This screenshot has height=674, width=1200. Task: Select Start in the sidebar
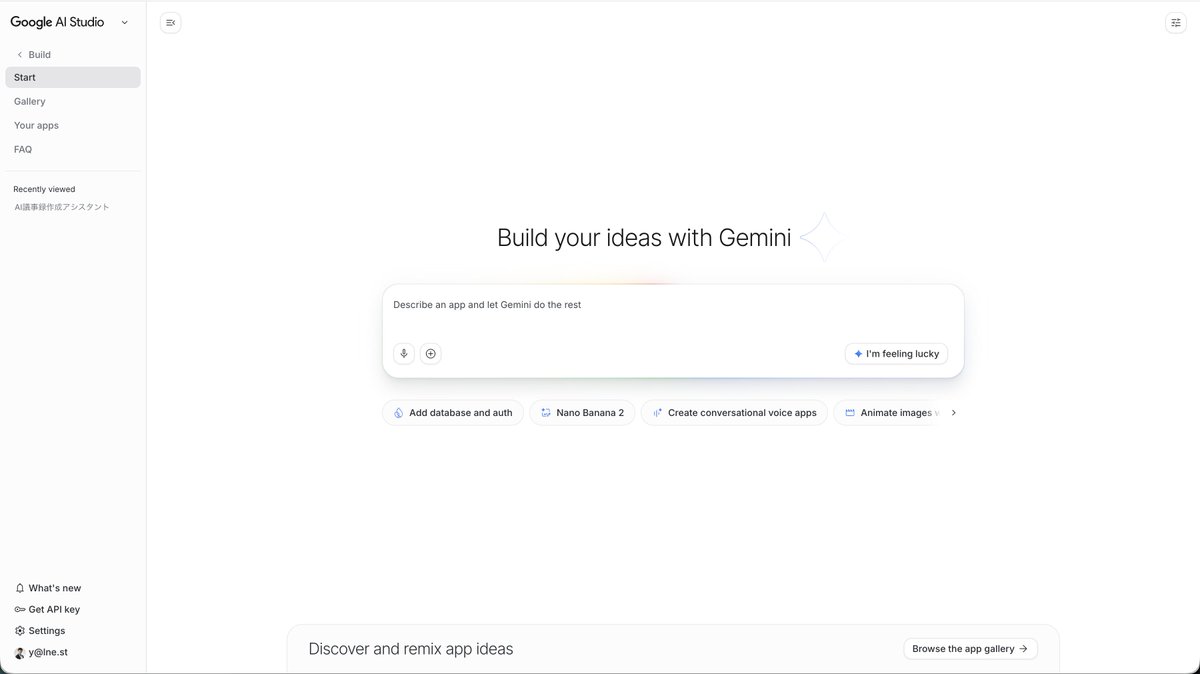(73, 77)
